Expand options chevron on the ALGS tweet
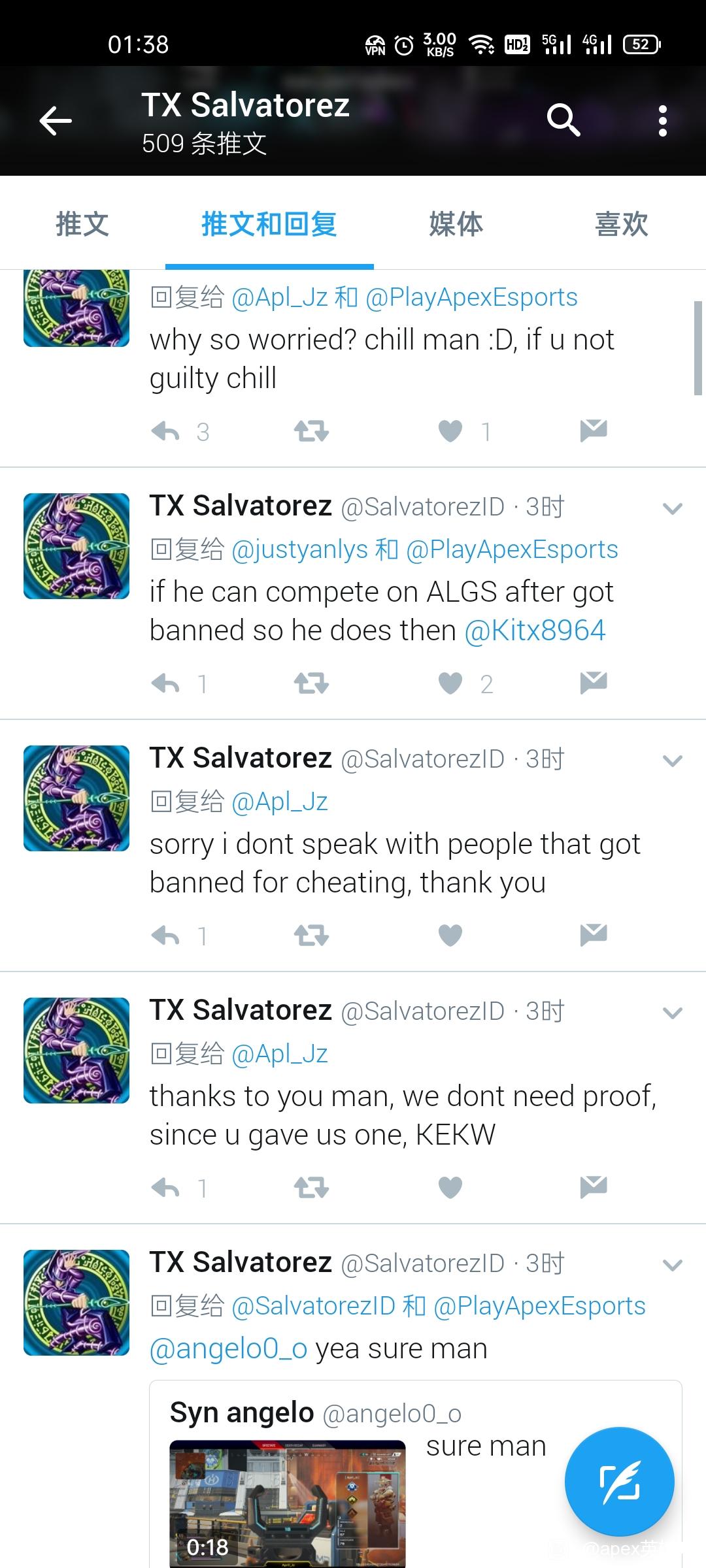This screenshot has width=706, height=1568. tap(673, 508)
